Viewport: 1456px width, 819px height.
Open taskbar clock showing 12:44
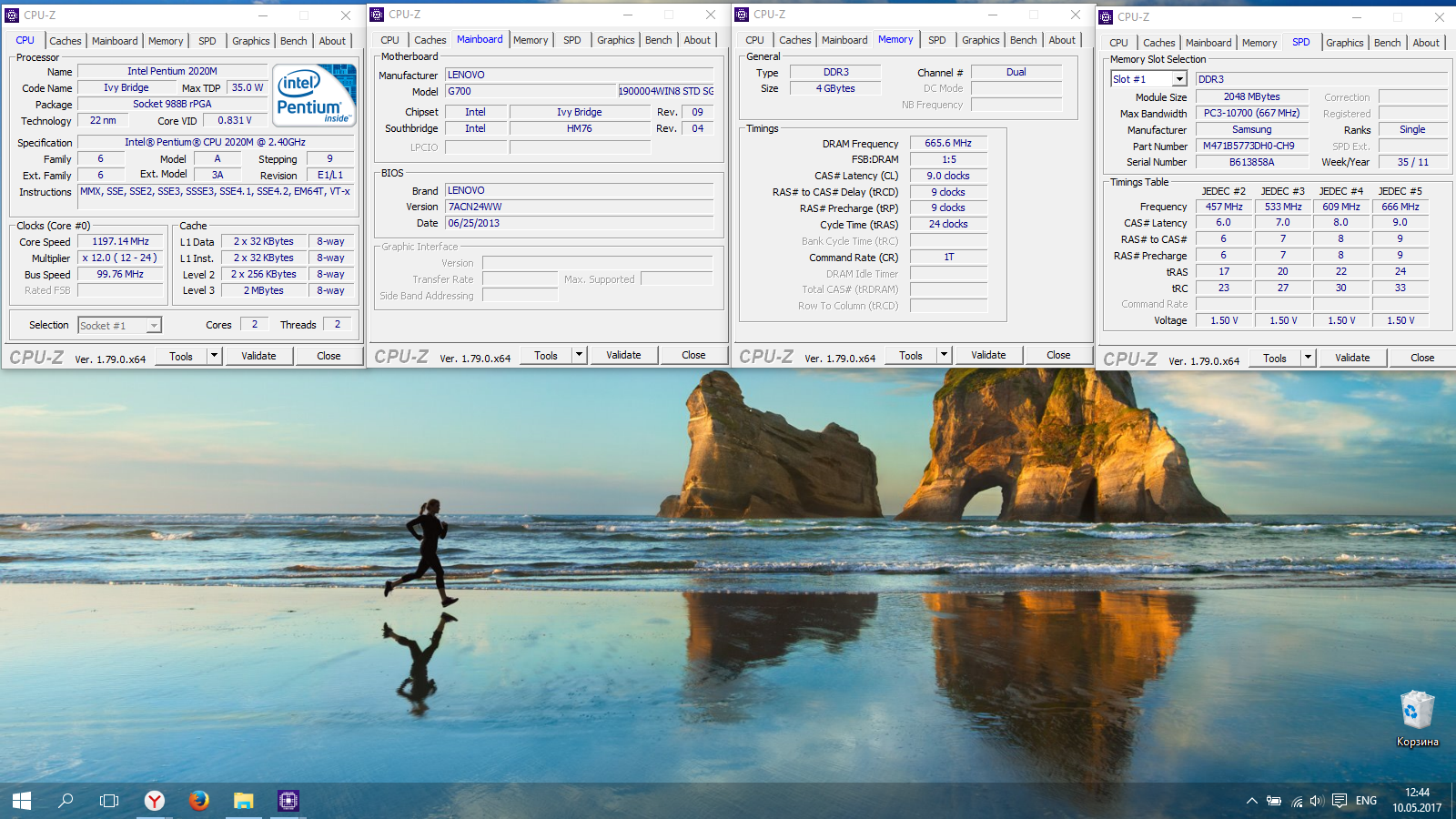pyautogui.click(x=1417, y=800)
